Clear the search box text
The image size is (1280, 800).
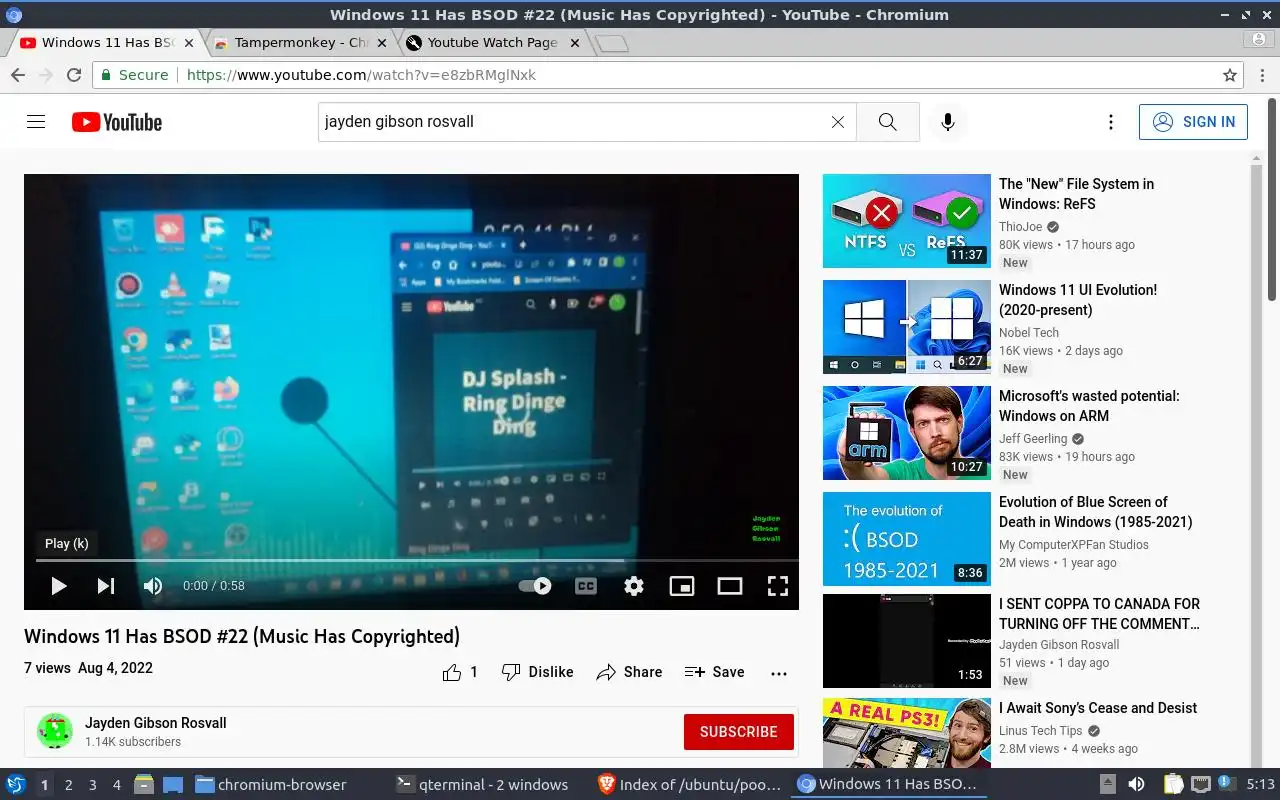[838, 122]
